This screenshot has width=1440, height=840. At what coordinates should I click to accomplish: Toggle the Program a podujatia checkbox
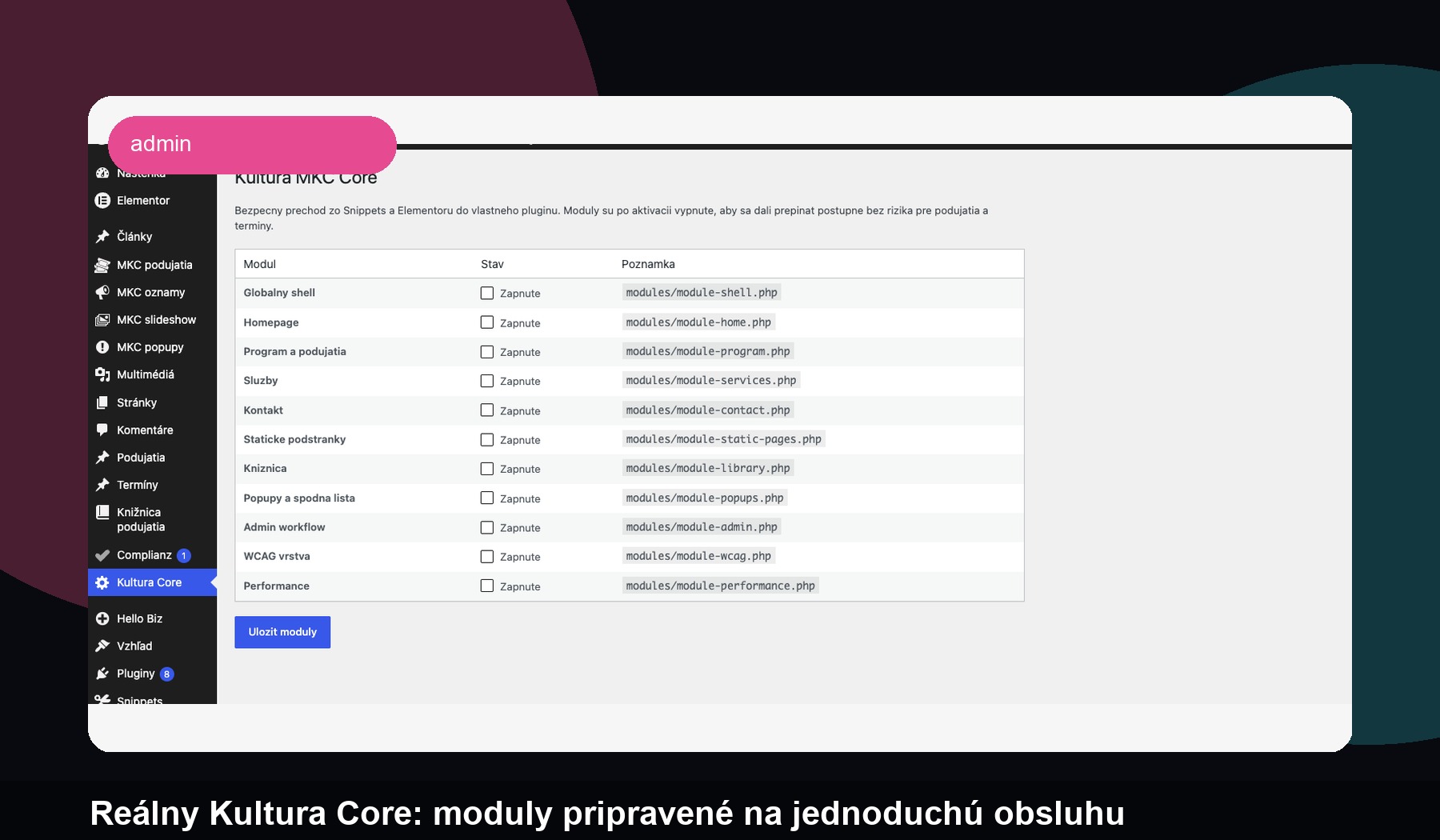[486, 351]
